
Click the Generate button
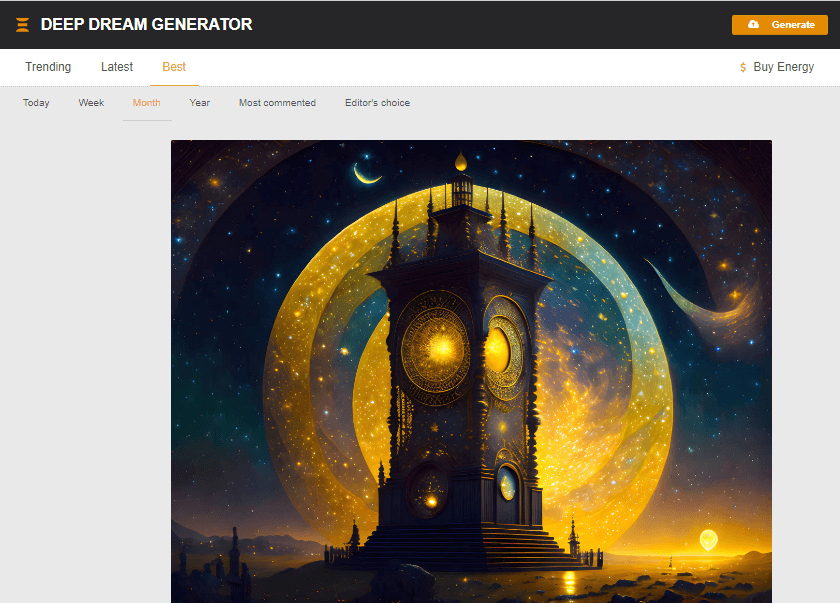pos(779,25)
